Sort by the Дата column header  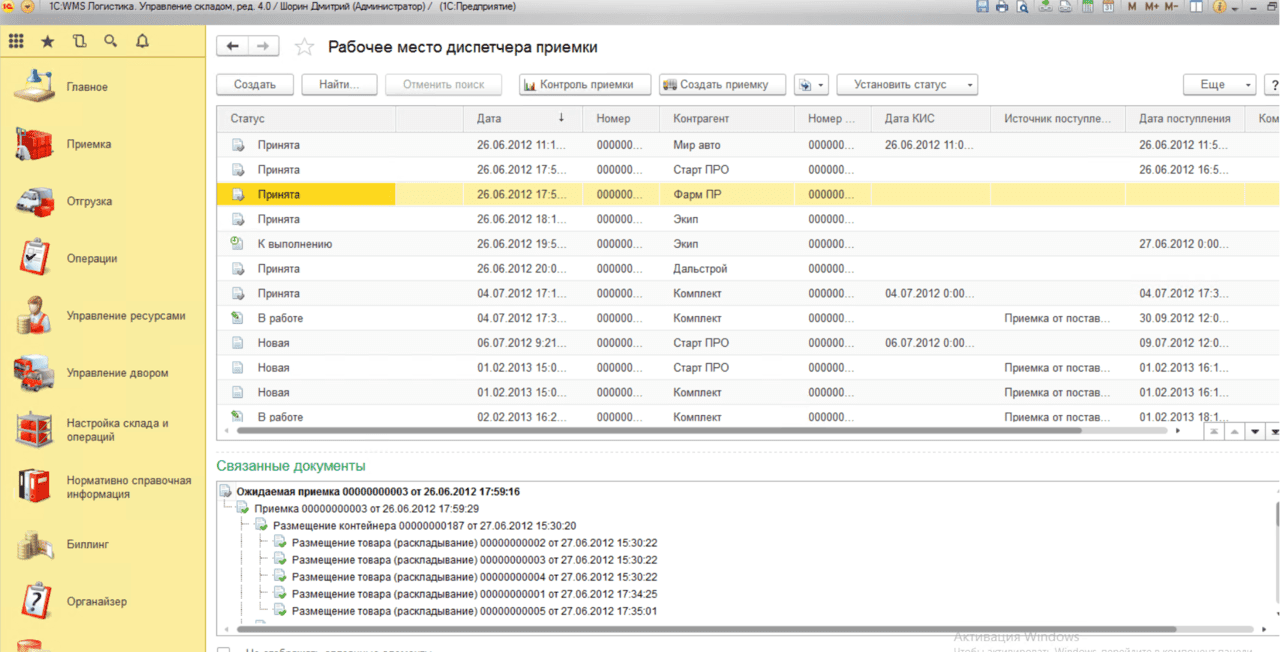click(x=523, y=118)
